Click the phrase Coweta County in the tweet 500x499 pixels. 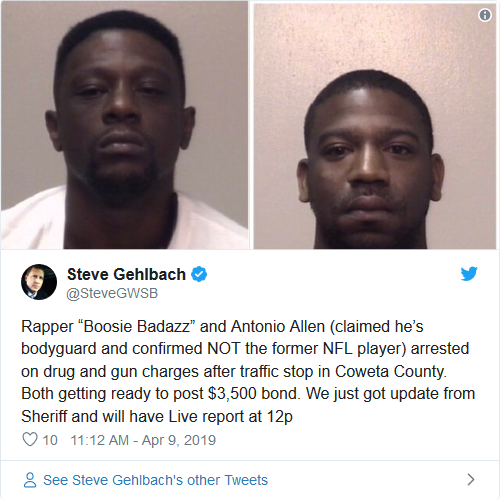(391, 371)
